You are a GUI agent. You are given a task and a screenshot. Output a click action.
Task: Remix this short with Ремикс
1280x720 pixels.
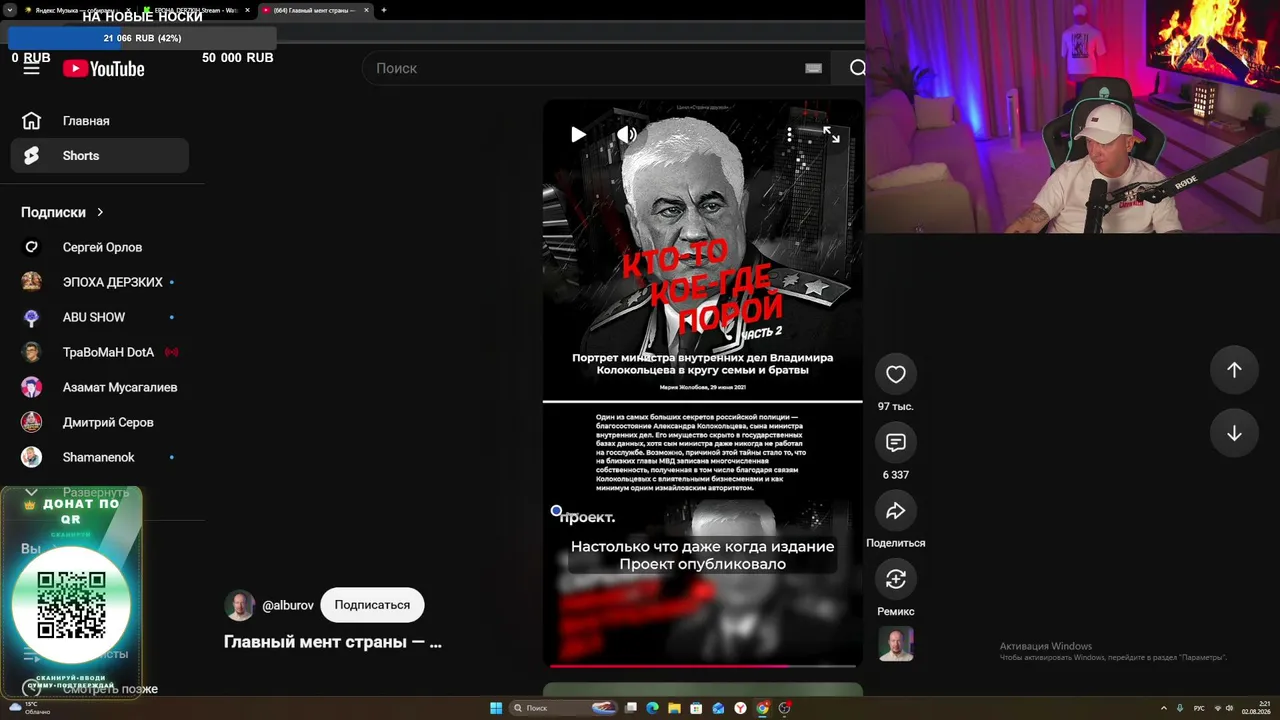896,578
